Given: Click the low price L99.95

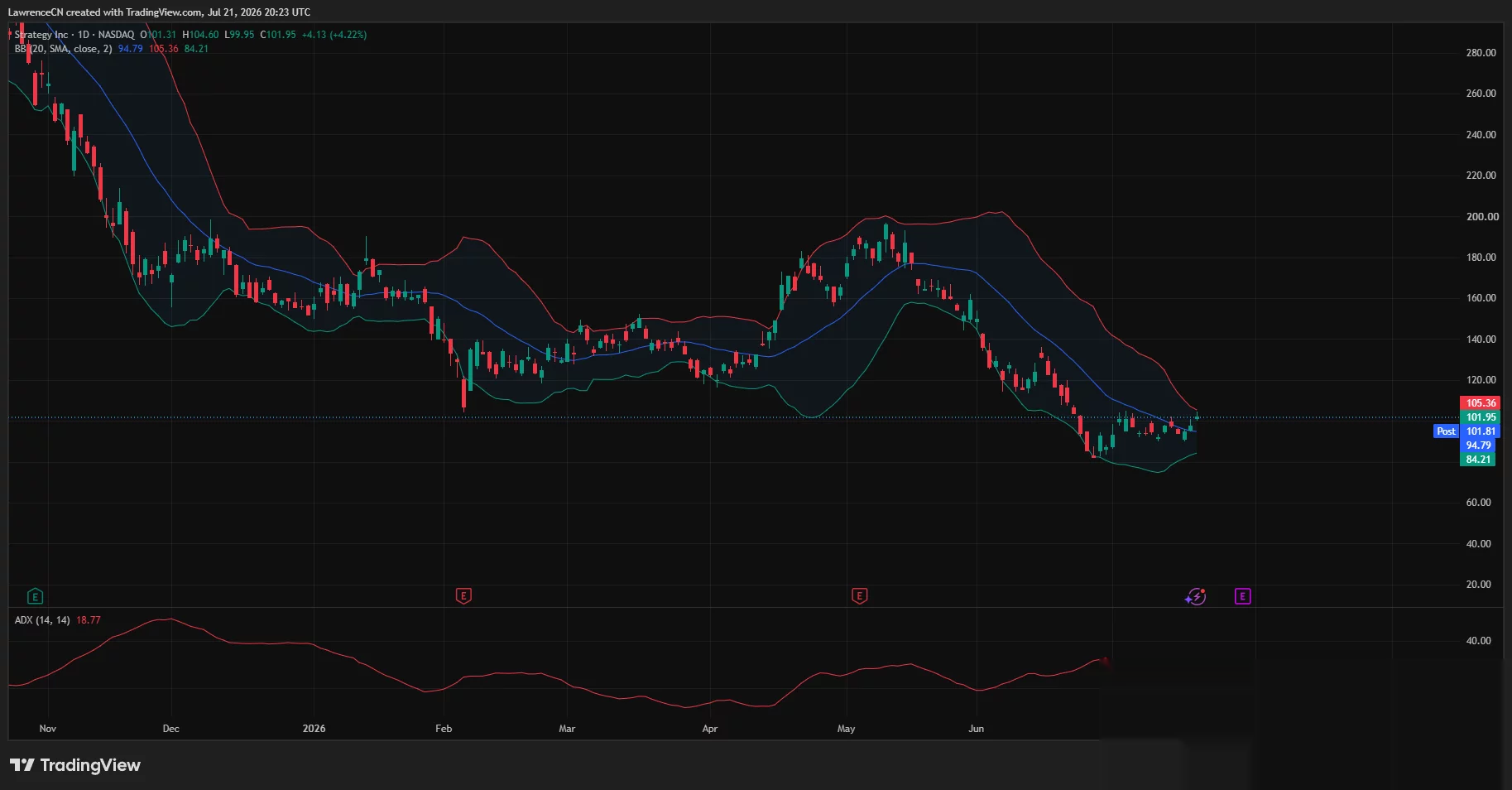Looking at the screenshot, I should (x=240, y=35).
